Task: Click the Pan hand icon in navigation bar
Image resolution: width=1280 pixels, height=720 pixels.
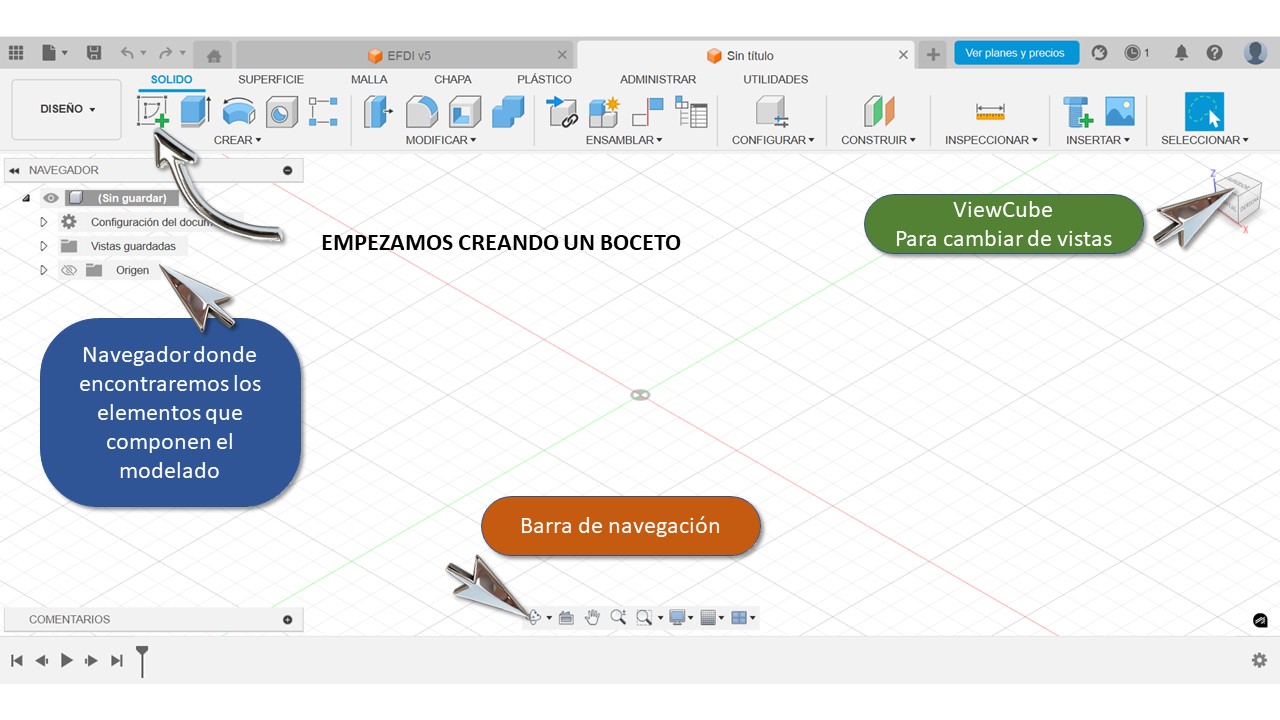Action: point(592,618)
